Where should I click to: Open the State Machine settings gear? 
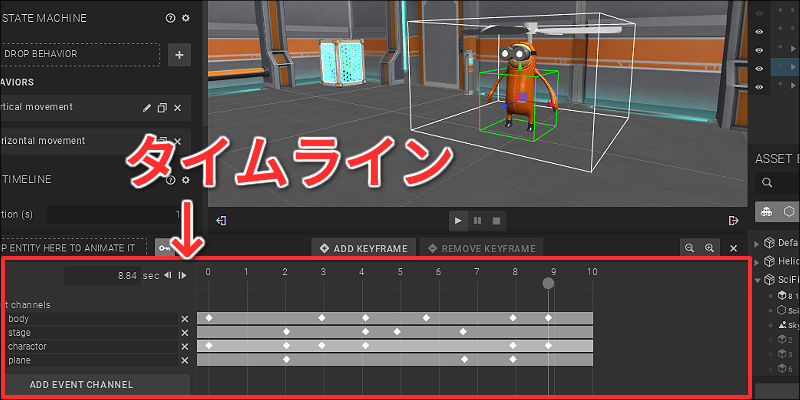186,18
